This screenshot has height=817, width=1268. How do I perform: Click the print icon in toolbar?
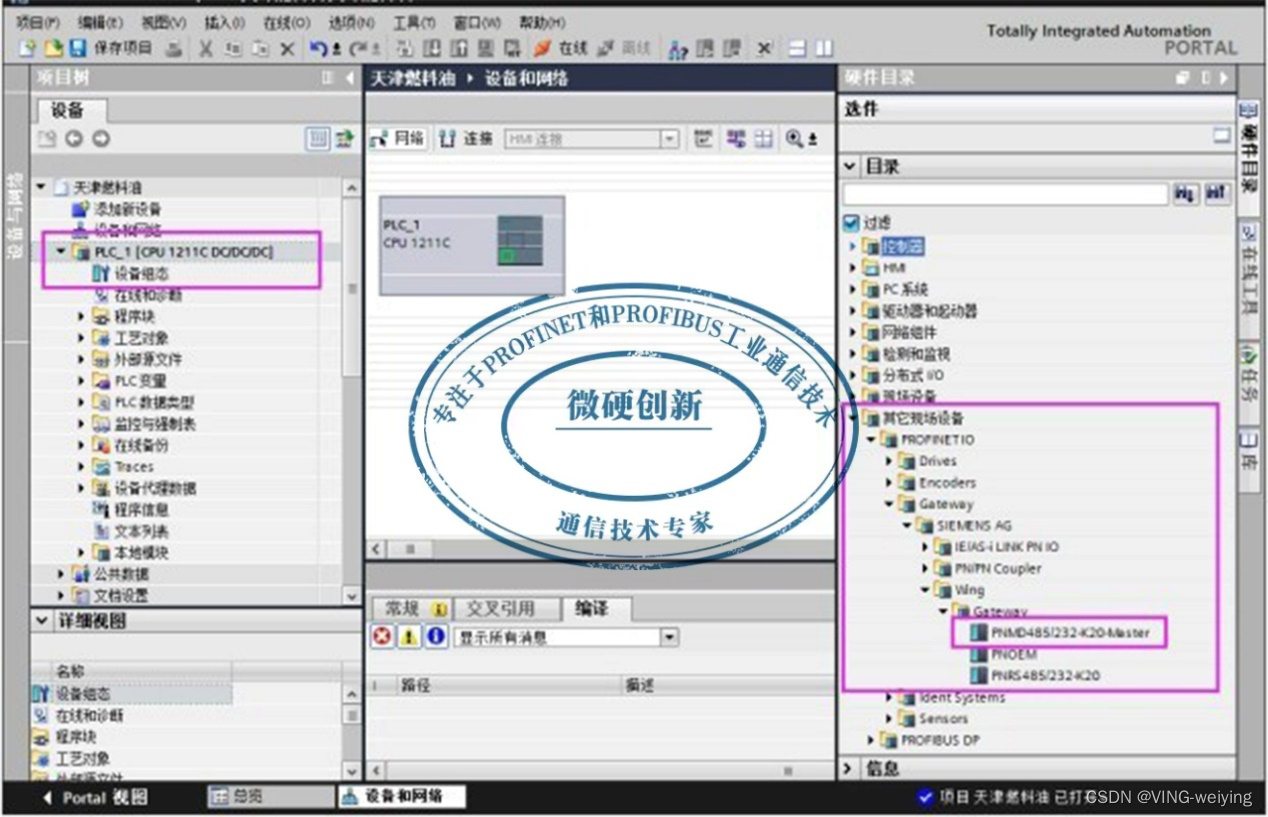(174, 48)
